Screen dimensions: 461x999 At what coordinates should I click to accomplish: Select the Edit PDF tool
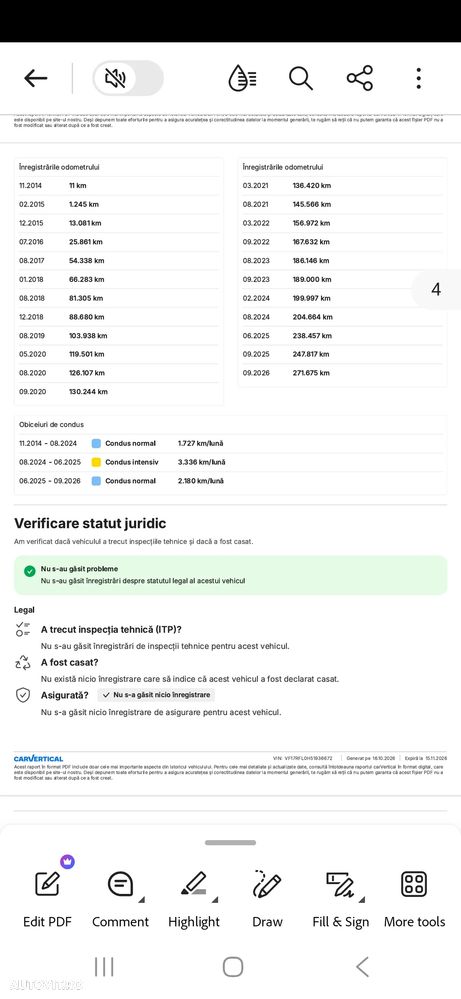point(47,898)
